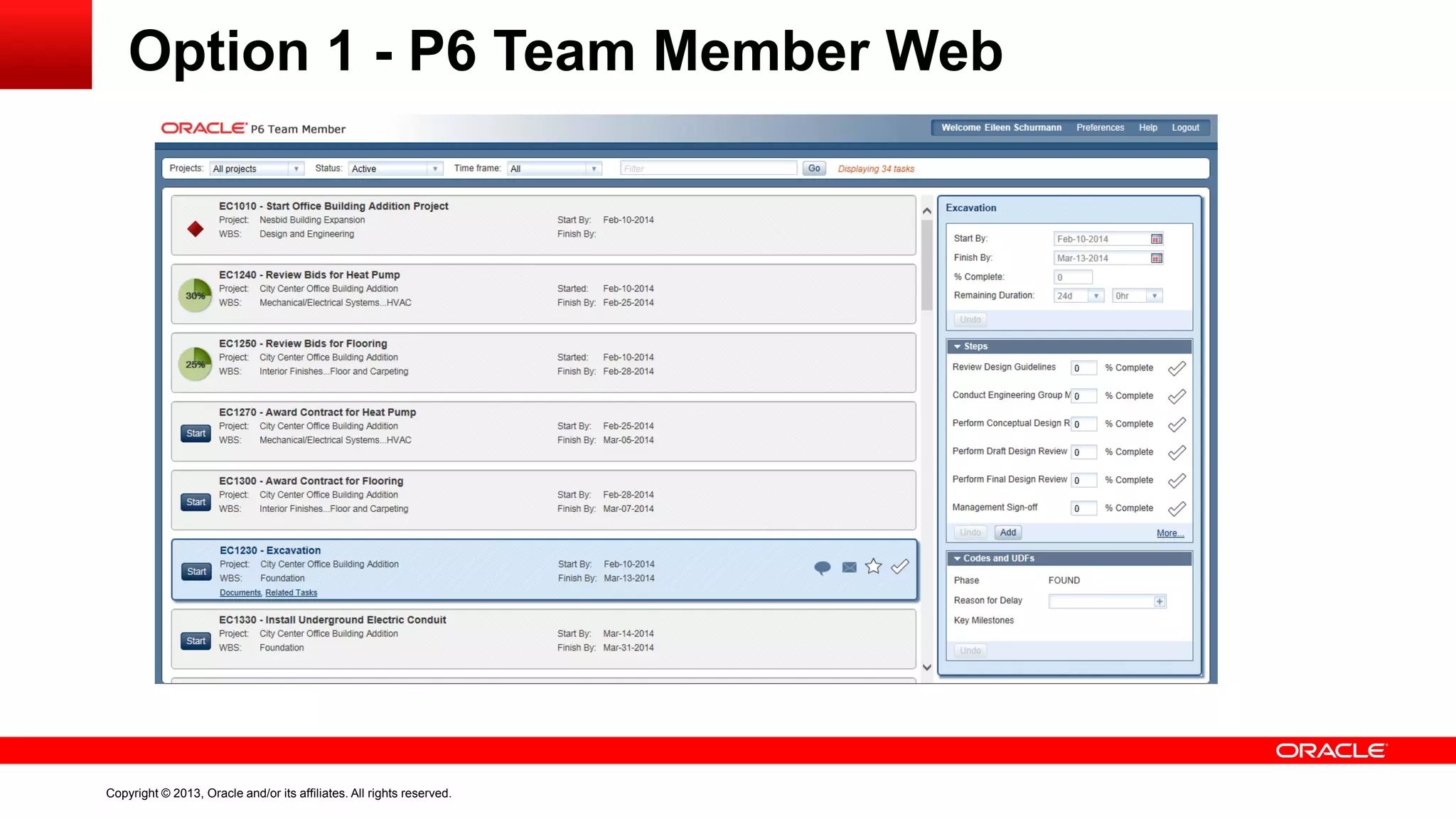Viewport: 1456px width, 819px height.
Task: Click the Key Milestones label
Action: (x=984, y=621)
